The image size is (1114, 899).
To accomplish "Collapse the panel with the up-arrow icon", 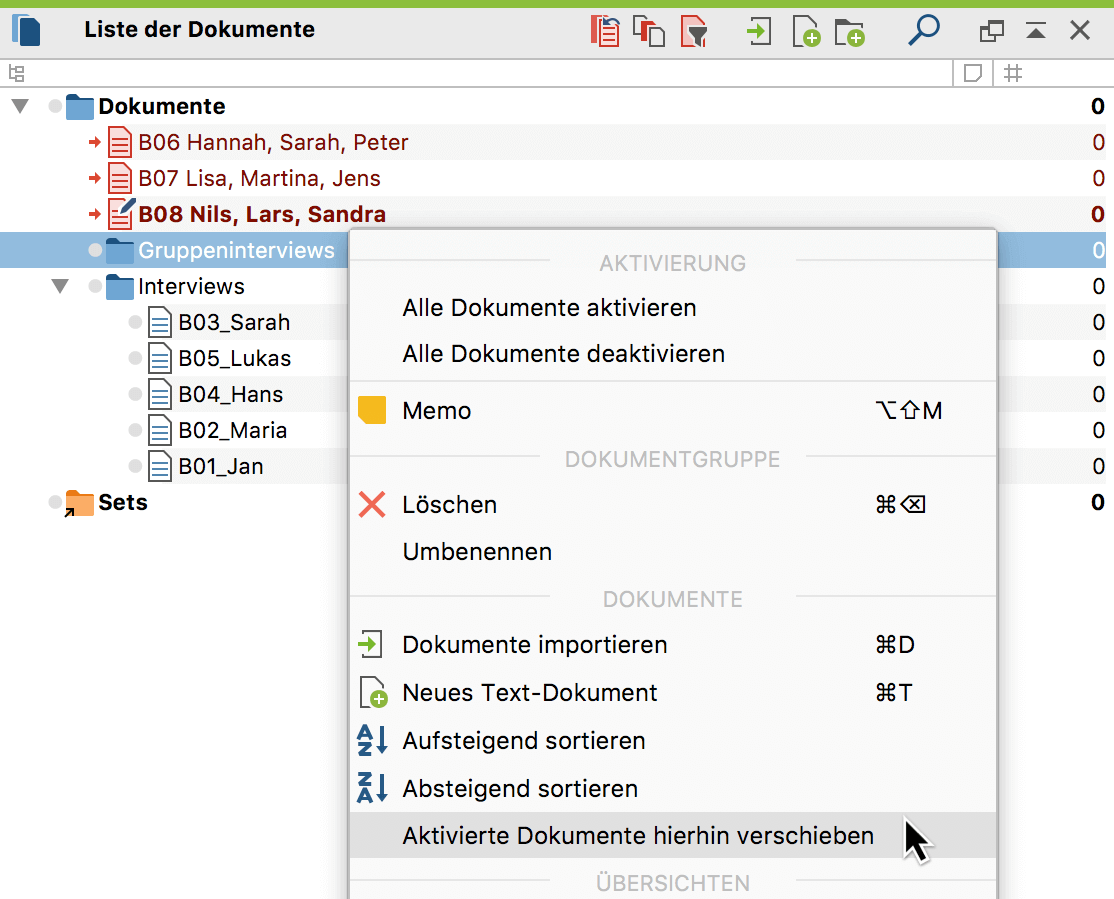I will pos(1036,31).
